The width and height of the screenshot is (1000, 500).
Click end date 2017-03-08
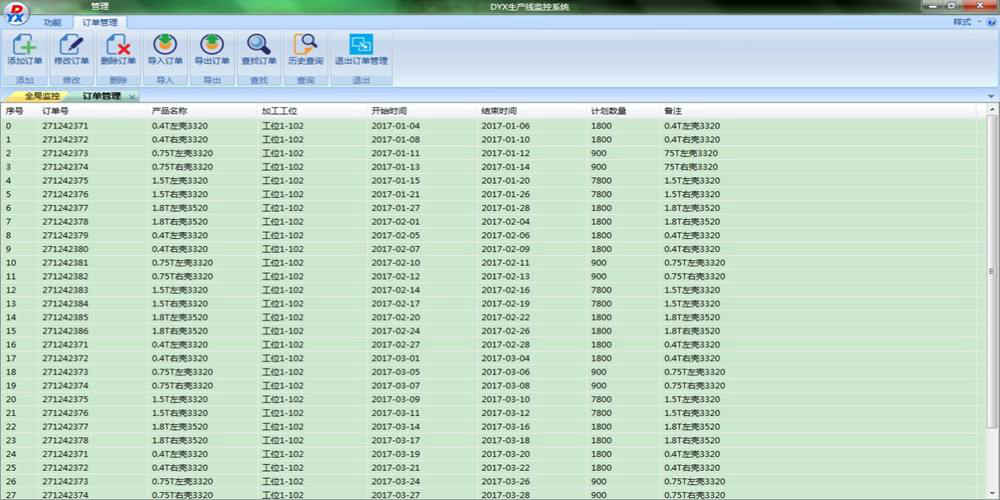click(506, 386)
